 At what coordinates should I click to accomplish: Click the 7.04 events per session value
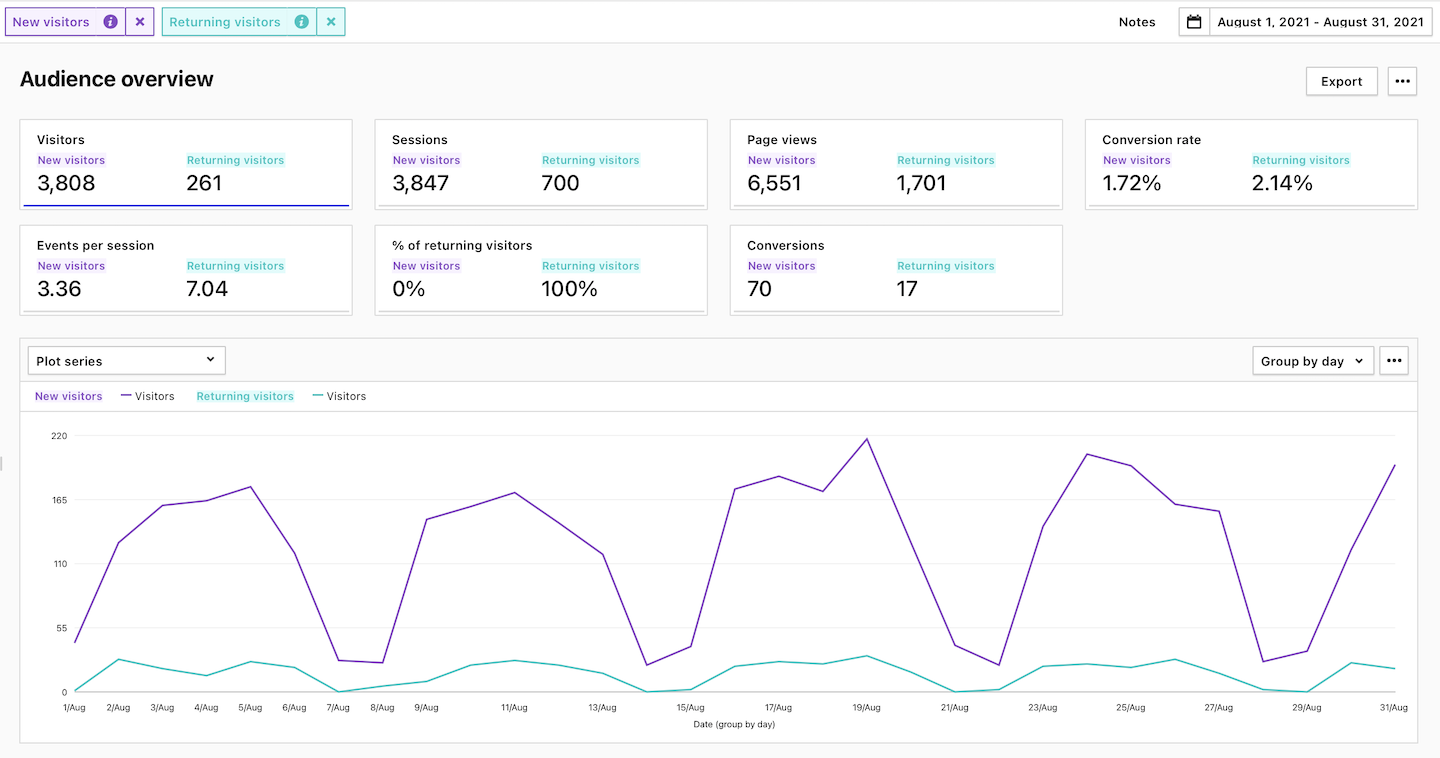click(207, 289)
